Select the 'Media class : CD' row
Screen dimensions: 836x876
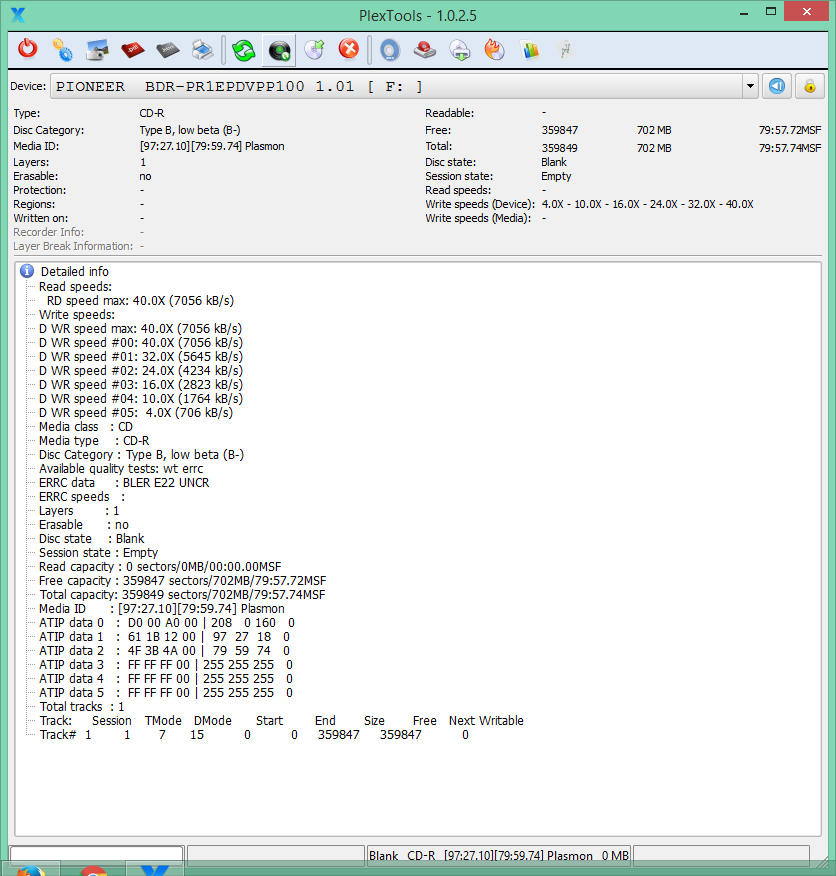[x=86, y=427]
